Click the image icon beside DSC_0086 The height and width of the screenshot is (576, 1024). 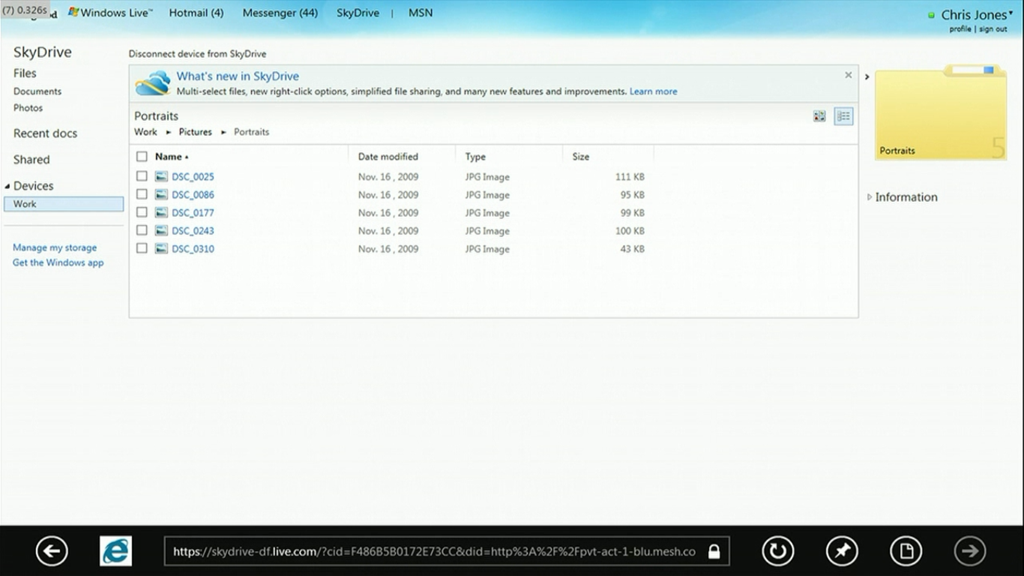pos(161,195)
